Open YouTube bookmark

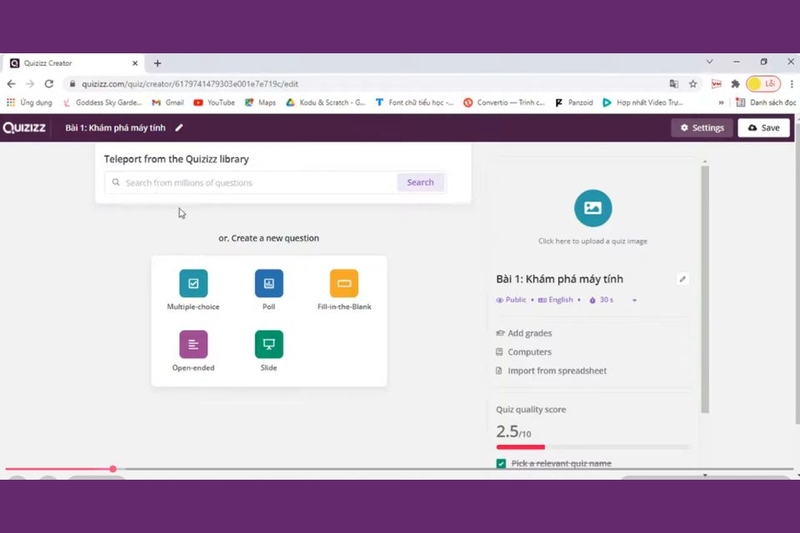(214, 103)
